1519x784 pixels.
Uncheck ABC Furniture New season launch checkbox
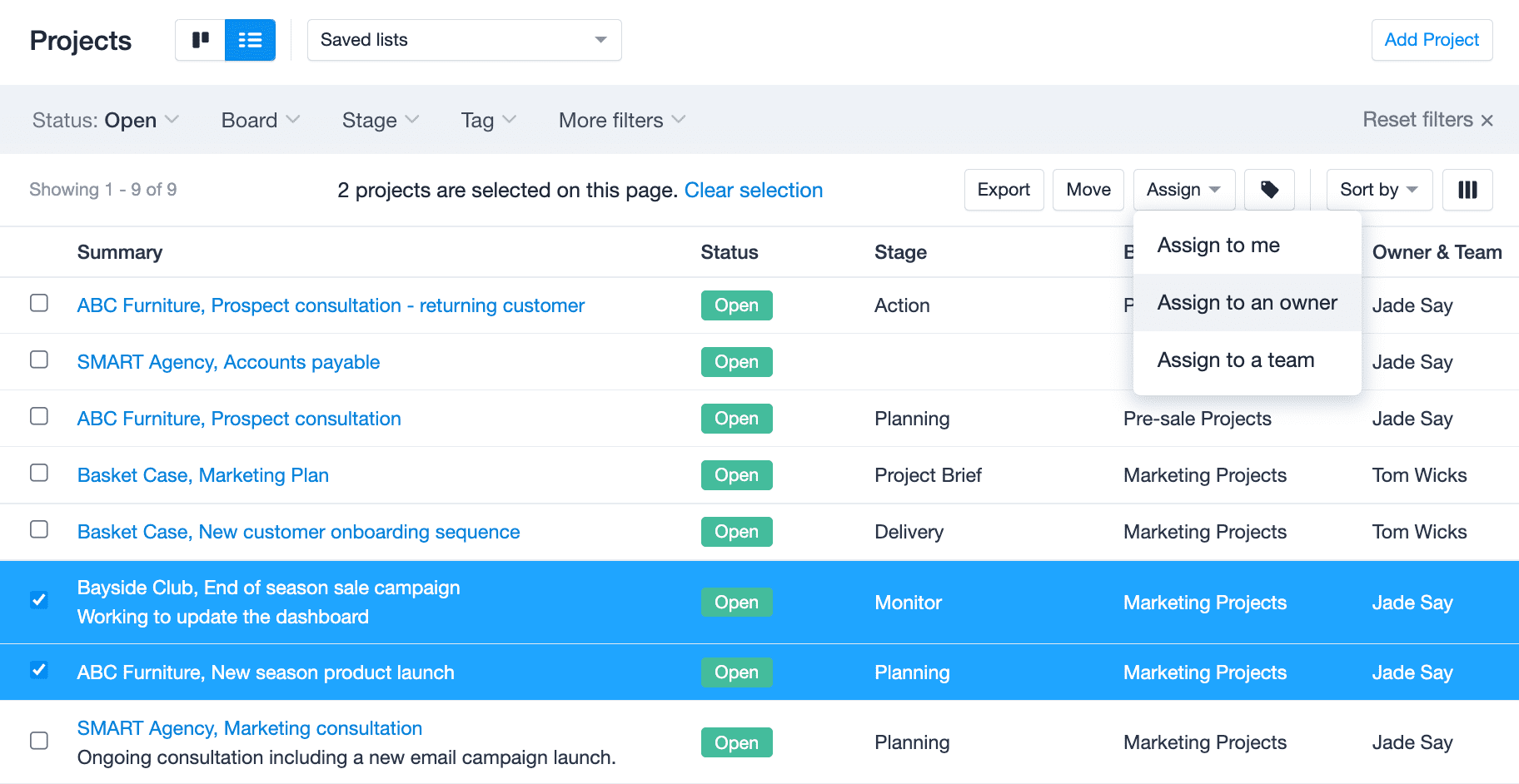pyautogui.click(x=39, y=670)
